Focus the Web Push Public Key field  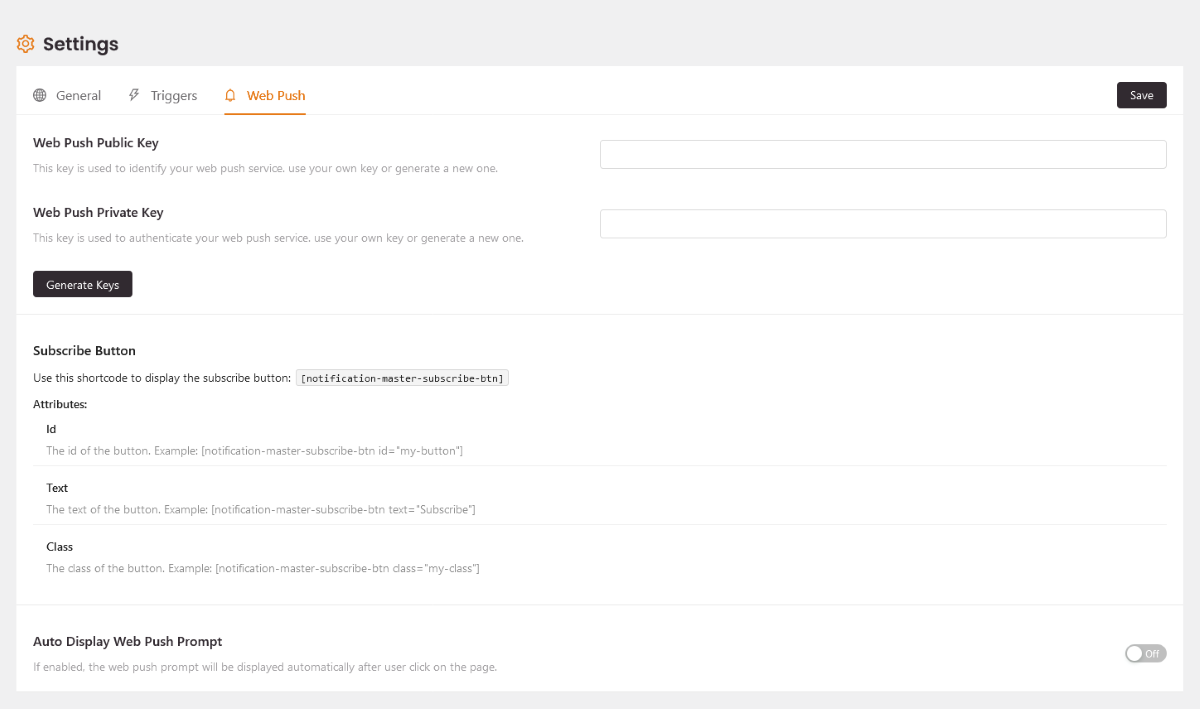point(883,154)
